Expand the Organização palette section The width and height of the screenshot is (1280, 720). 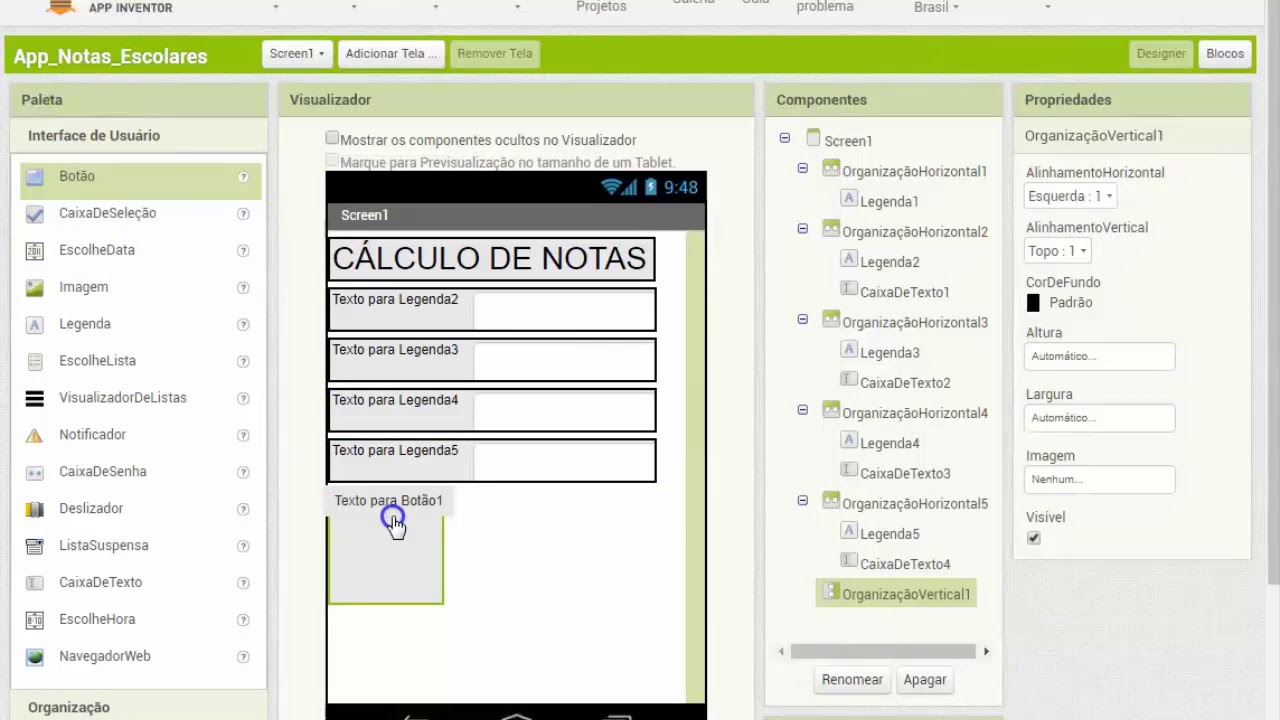coord(139,707)
